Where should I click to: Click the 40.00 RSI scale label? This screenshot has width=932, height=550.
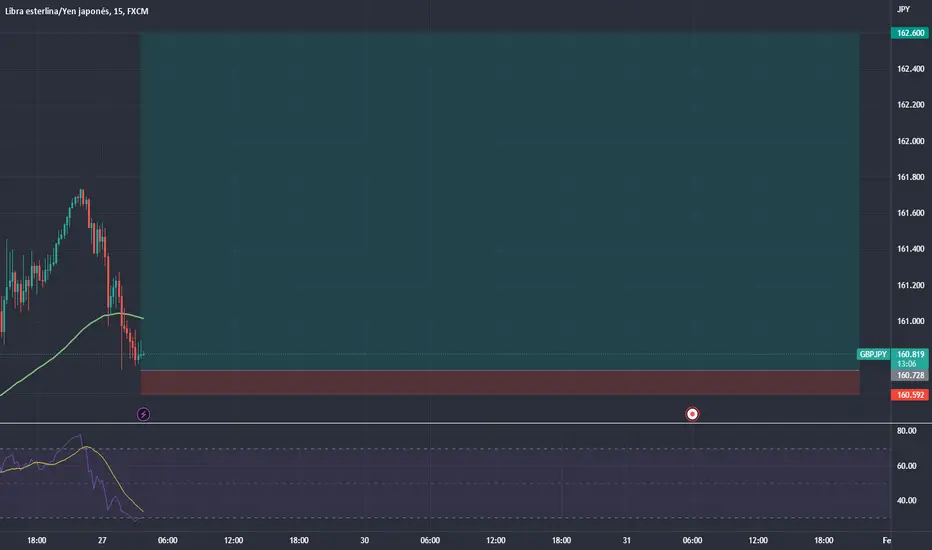pyautogui.click(x=906, y=500)
